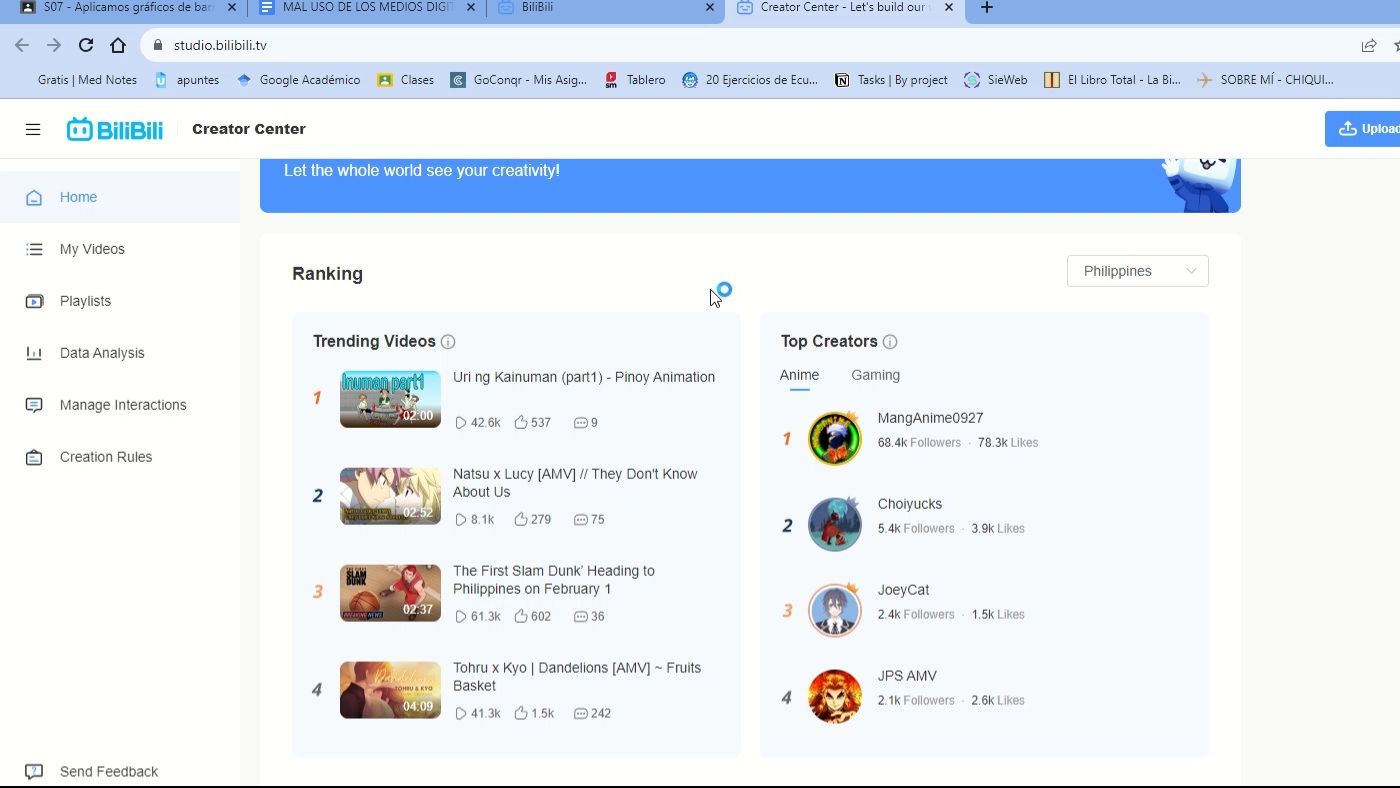
Task: Open a new browser tab
Action: click(986, 8)
